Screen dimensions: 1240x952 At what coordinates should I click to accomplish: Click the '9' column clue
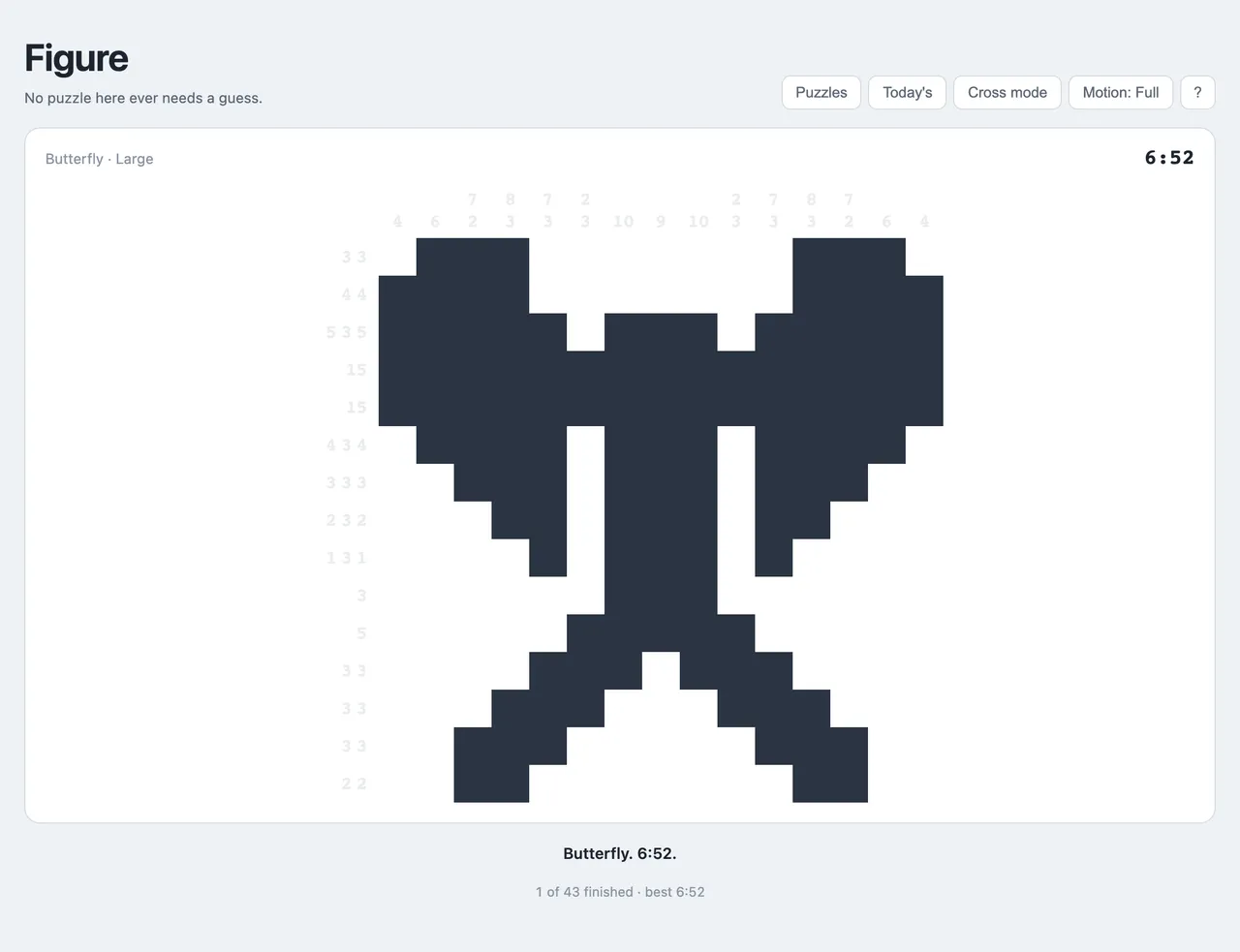[661, 222]
